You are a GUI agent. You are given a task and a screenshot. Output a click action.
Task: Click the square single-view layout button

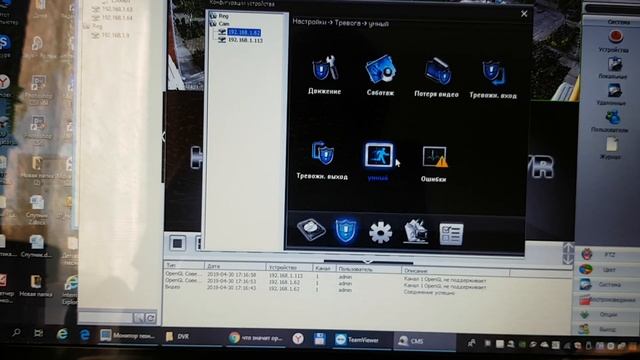coord(178,243)
